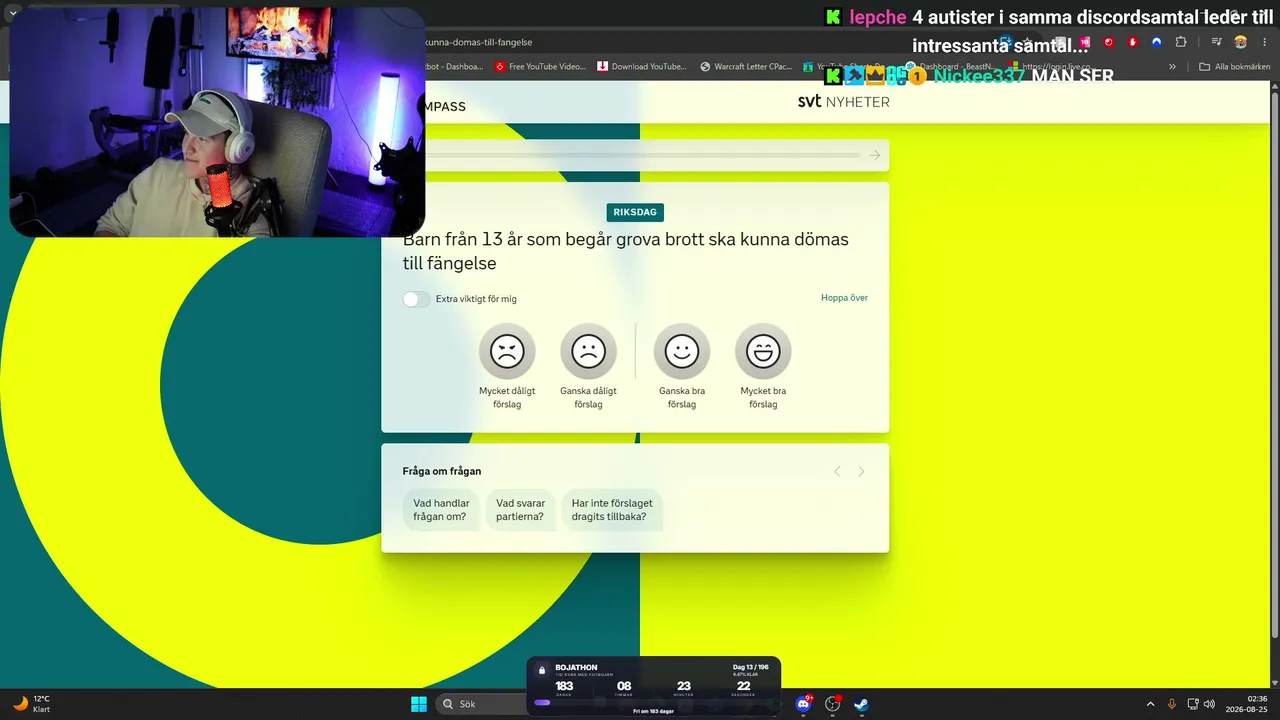The width and height of the screenshot is (1280, 720).
Task: Click the browser address bar URL
Action: pyautogui.click(x=479, y=42)
